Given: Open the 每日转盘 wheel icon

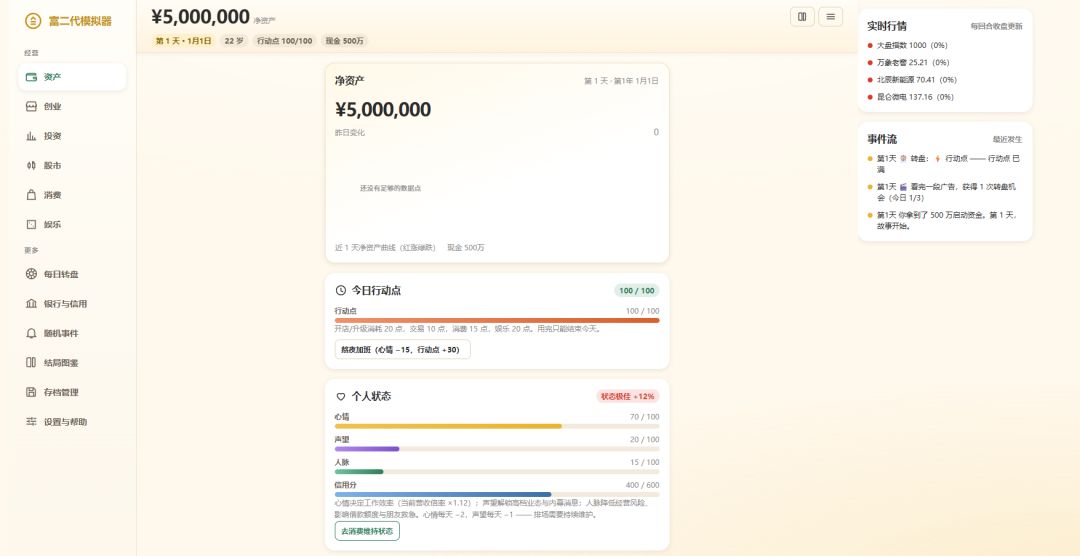Looking at the screenshot, I should point(31,274).
